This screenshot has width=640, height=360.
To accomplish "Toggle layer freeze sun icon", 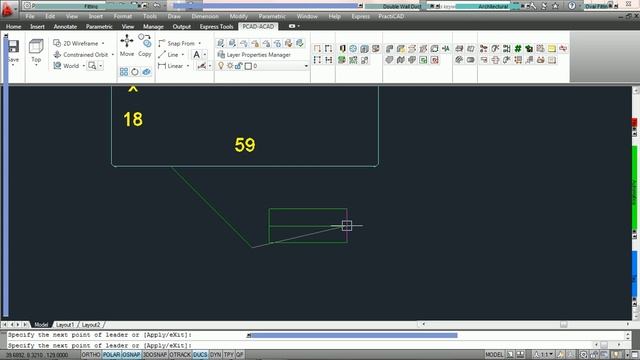I will (230, 66).
